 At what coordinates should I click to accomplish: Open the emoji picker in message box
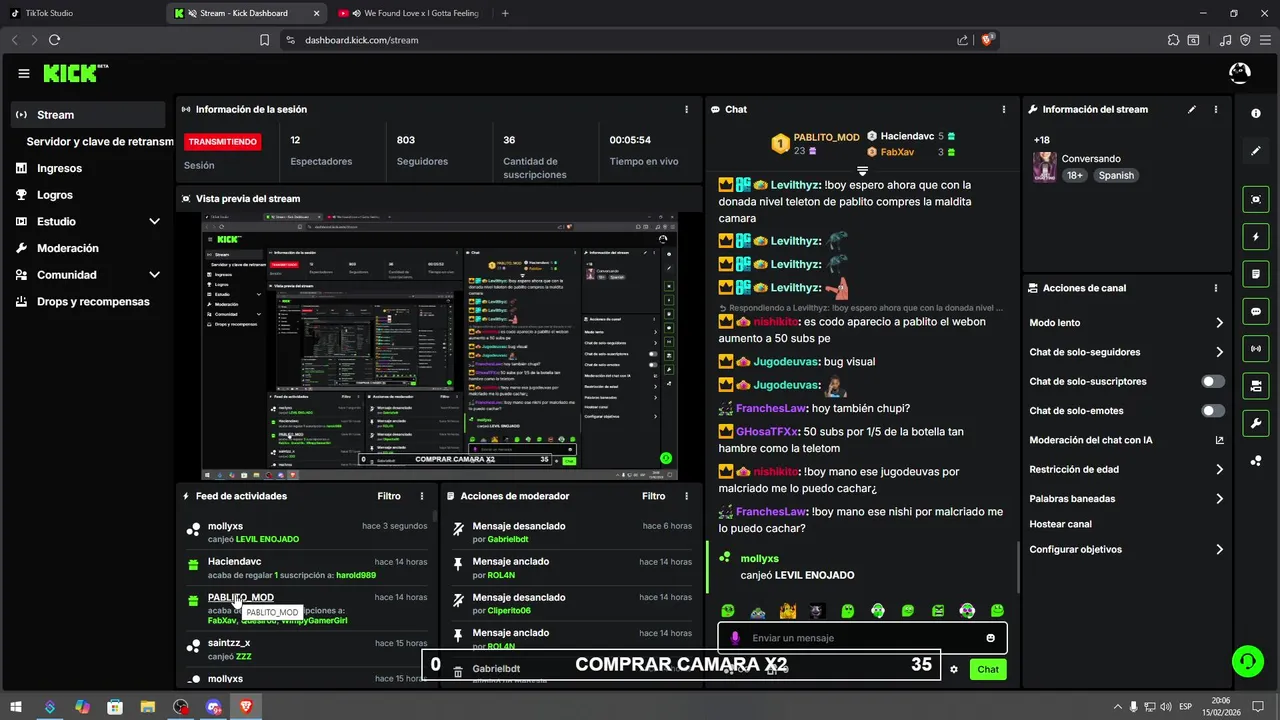tap(990, 638)
